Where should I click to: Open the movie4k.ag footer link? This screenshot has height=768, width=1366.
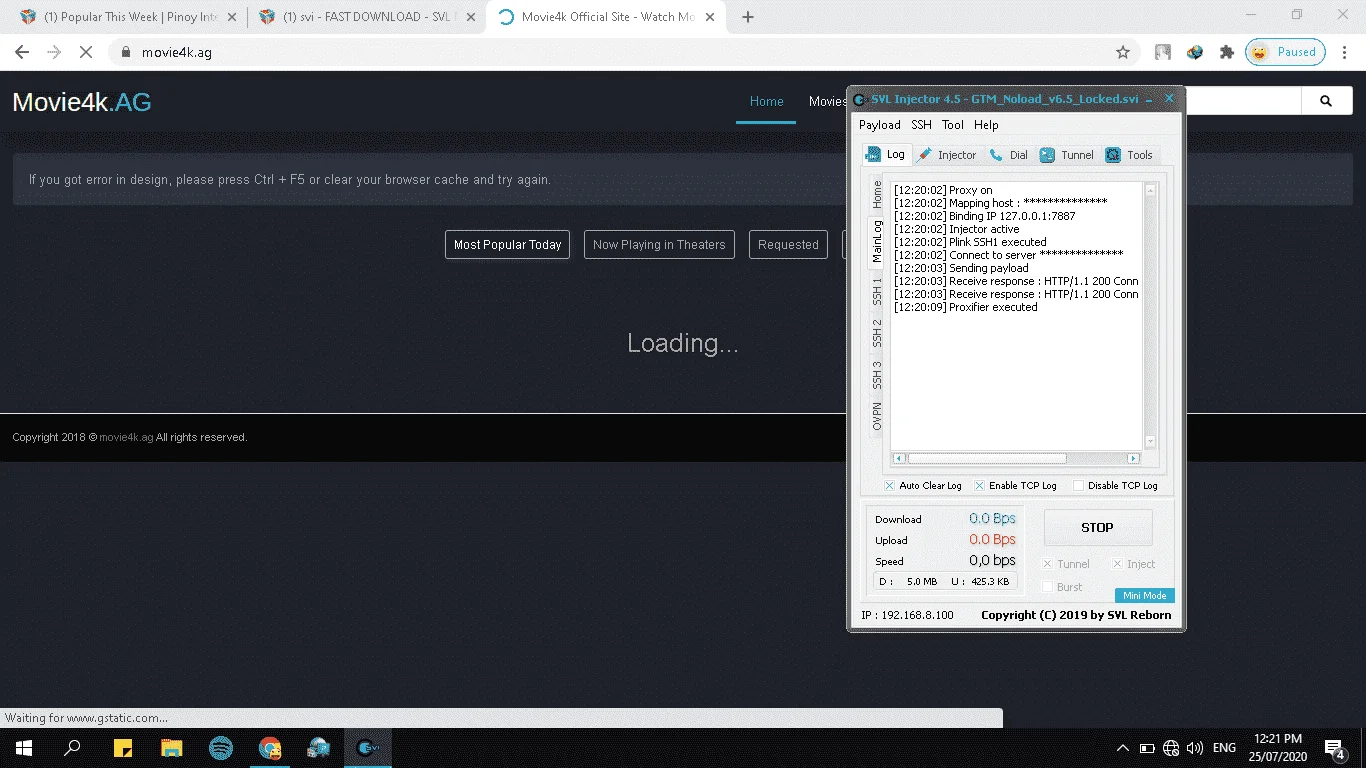[126, 437]
